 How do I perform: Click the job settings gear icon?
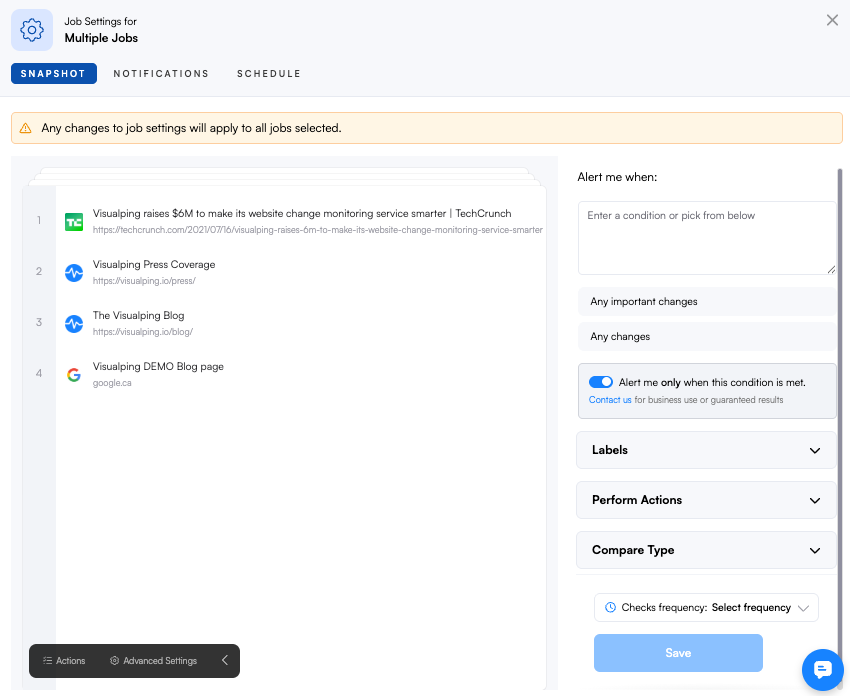32,30
